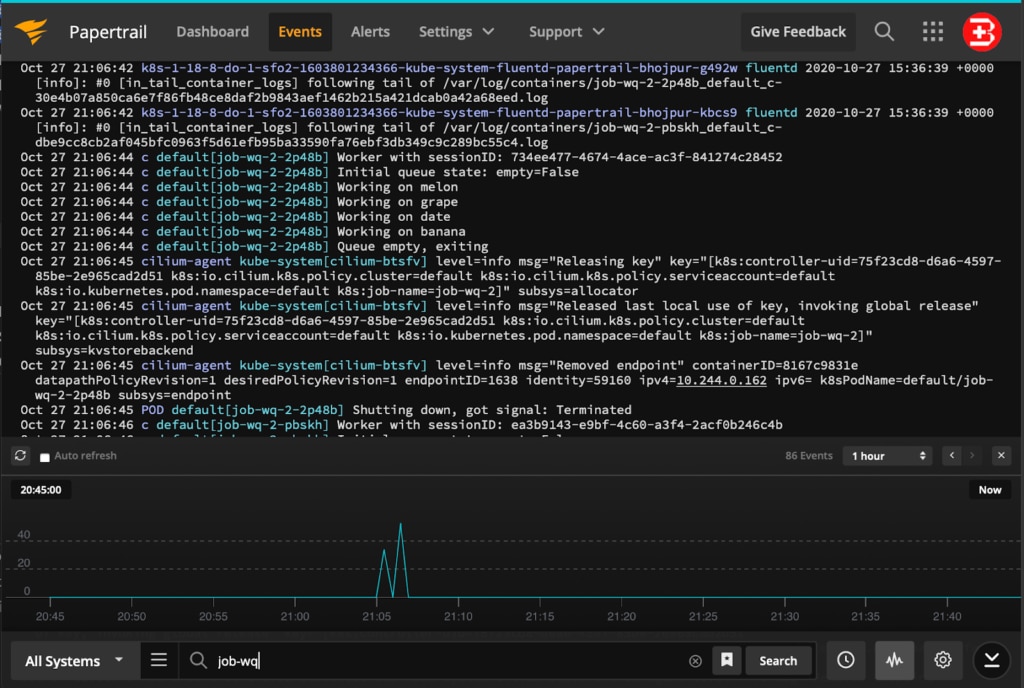Go to the next time range arrow
Image resolution: width=1024 pixels, height=688 pixels.
[972, 456]
